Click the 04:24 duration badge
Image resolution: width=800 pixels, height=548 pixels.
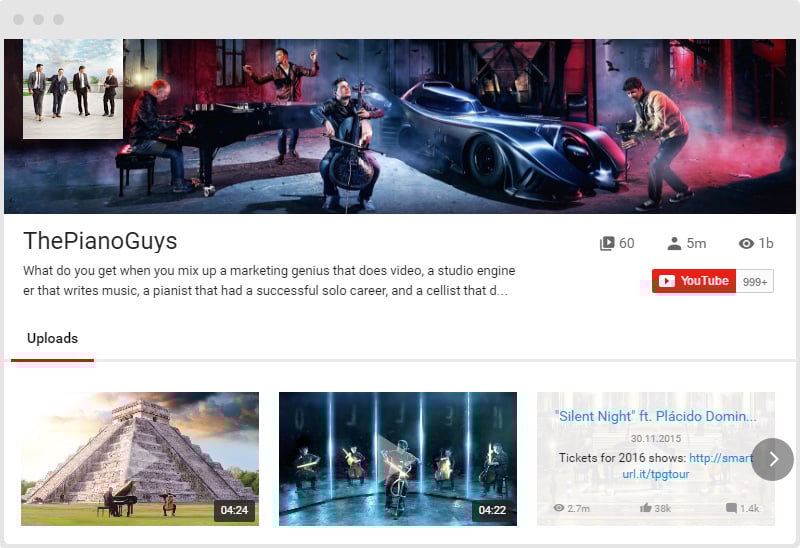point(234,510)
